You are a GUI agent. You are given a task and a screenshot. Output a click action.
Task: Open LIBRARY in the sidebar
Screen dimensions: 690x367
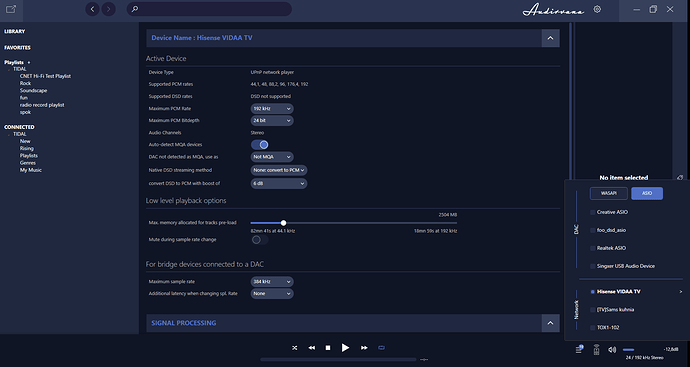15,32
